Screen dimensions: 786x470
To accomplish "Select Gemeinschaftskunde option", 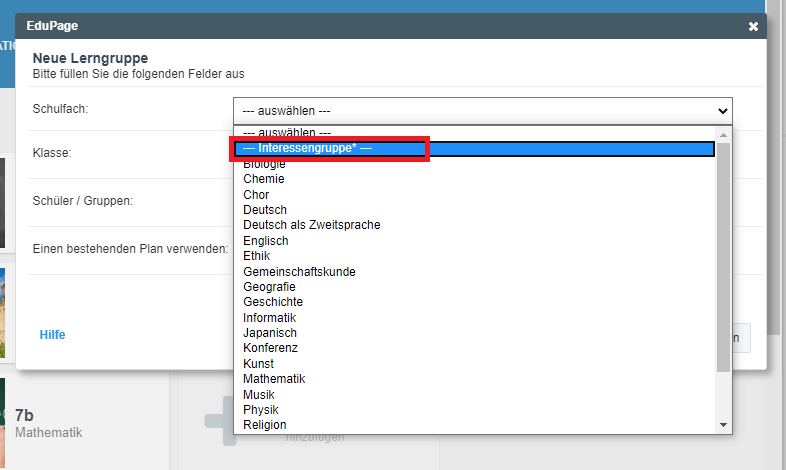I will click(475, 272).
